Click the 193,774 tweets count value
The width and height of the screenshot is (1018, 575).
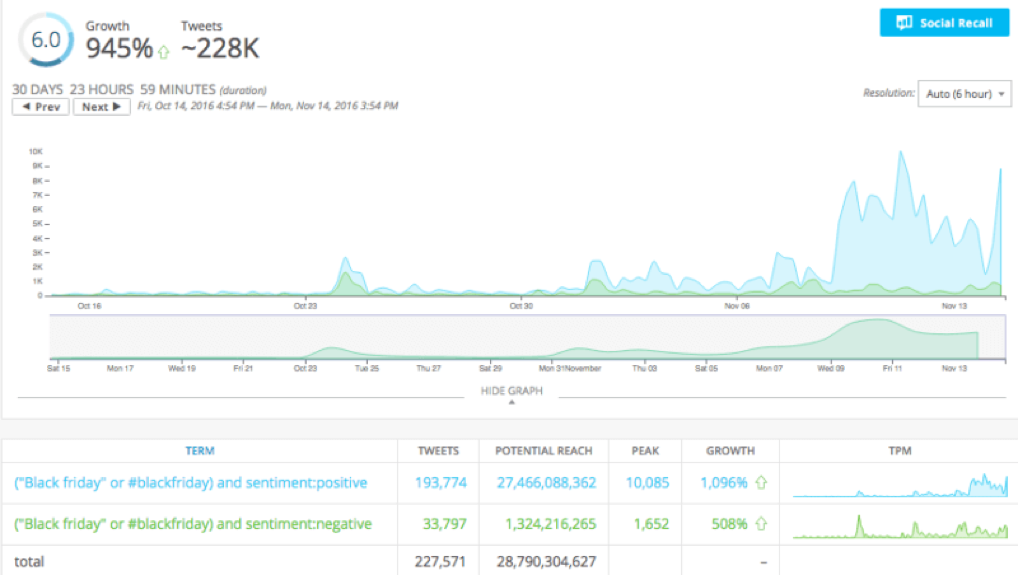(x=440, y=483)
